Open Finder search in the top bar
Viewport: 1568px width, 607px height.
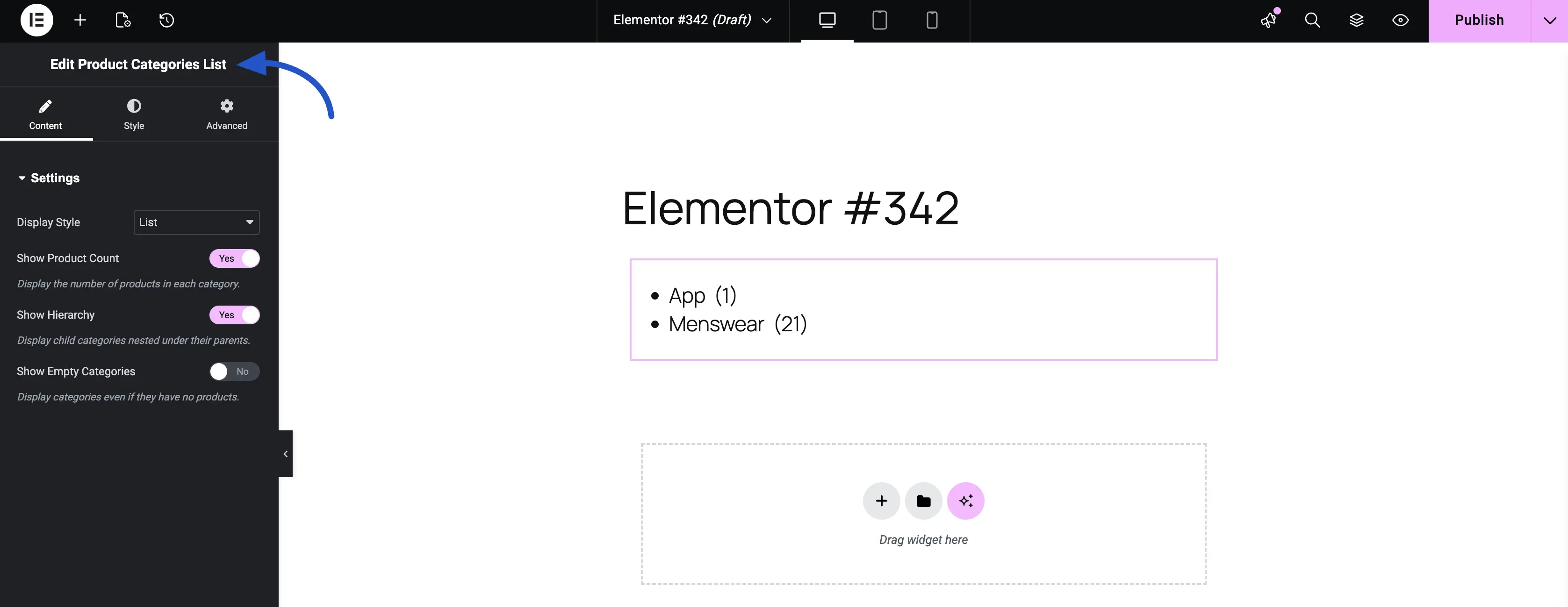(x=1312, y=20)
